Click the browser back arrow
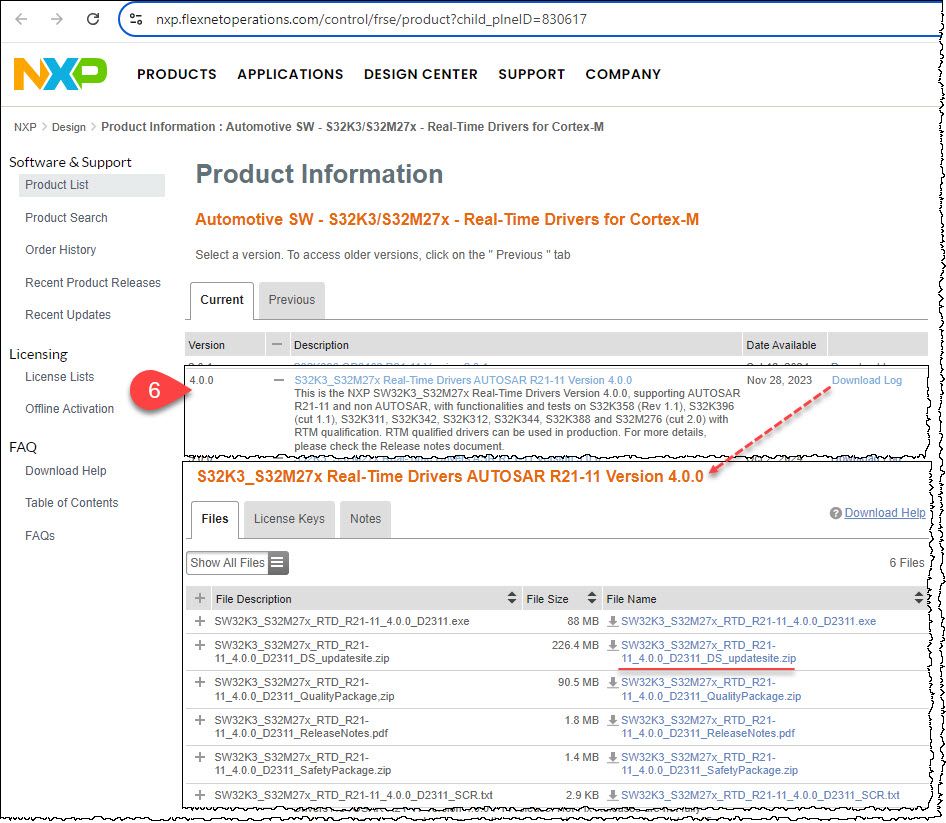946x823 pixels. pos(21,19)
